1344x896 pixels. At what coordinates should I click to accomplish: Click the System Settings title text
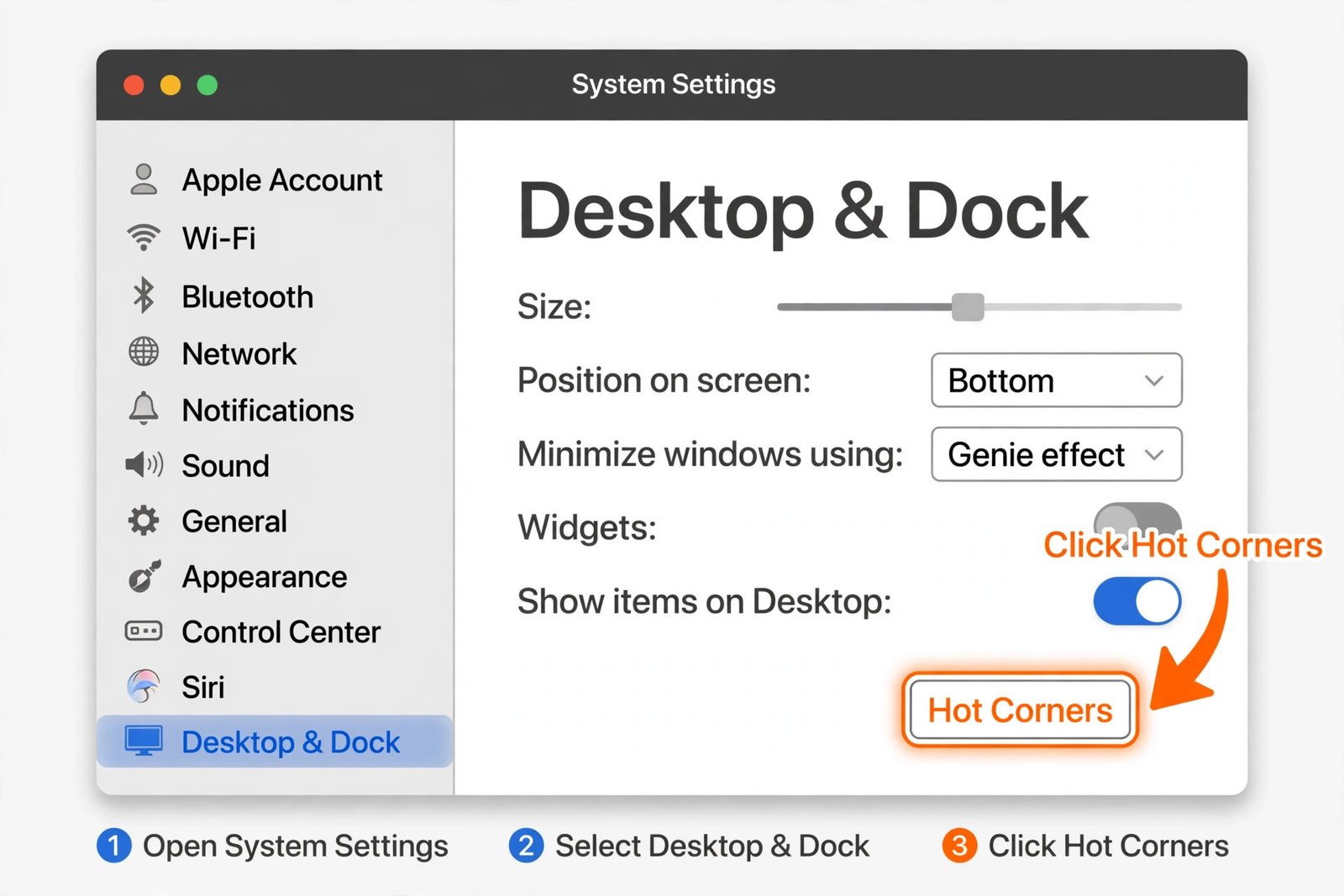click(674, 84)
